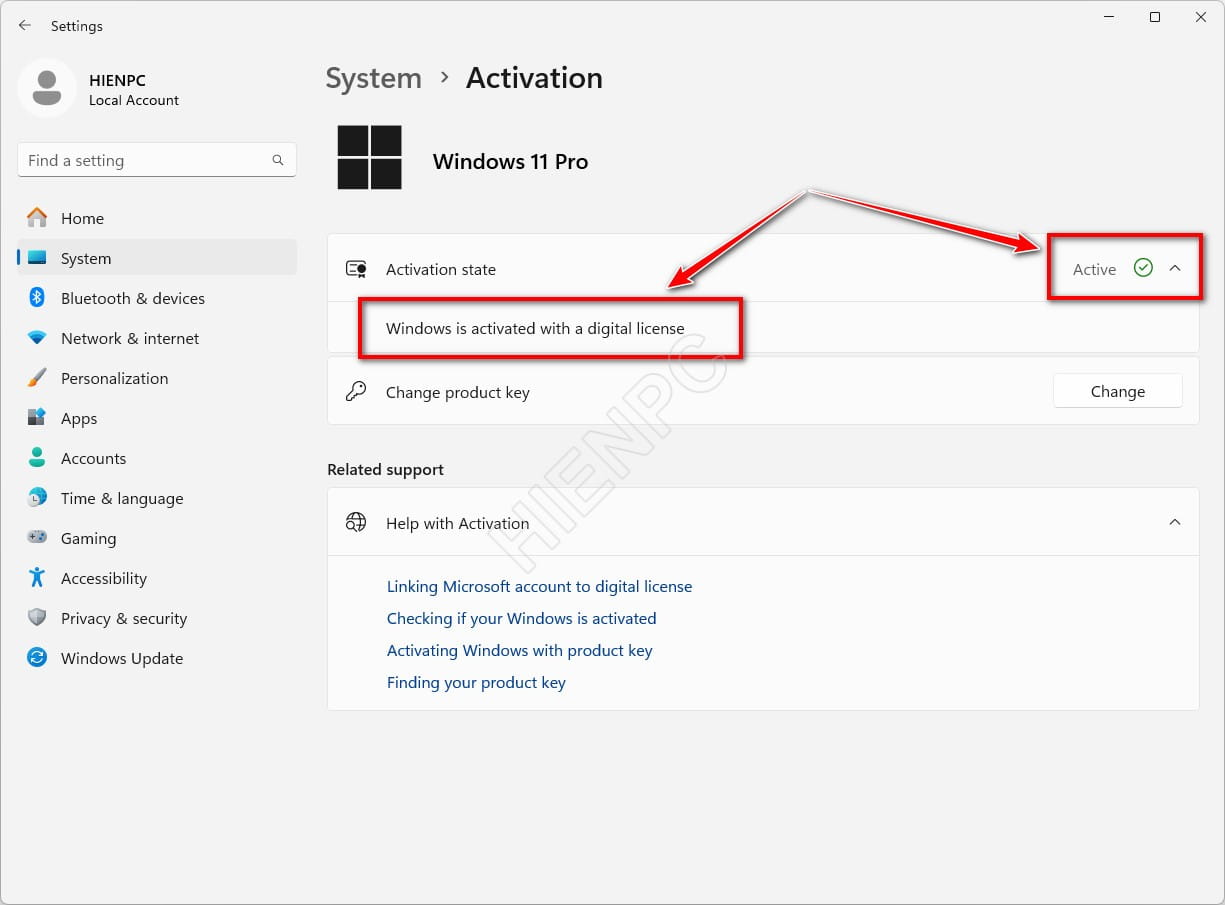Minimize the Settings window

pyautogui.click(x=1109, y=17)
